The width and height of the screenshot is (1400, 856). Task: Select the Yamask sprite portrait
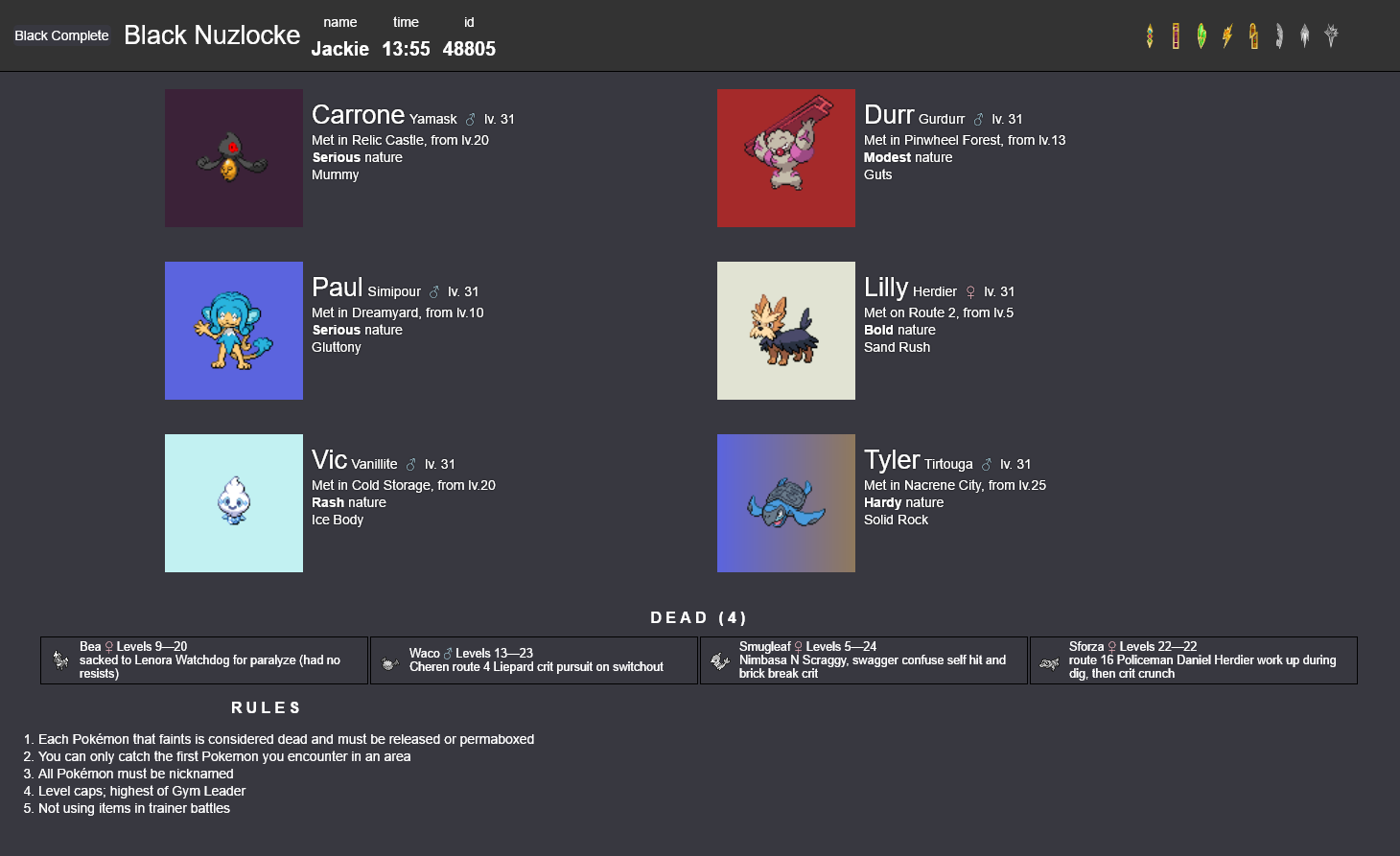[234, 158]
